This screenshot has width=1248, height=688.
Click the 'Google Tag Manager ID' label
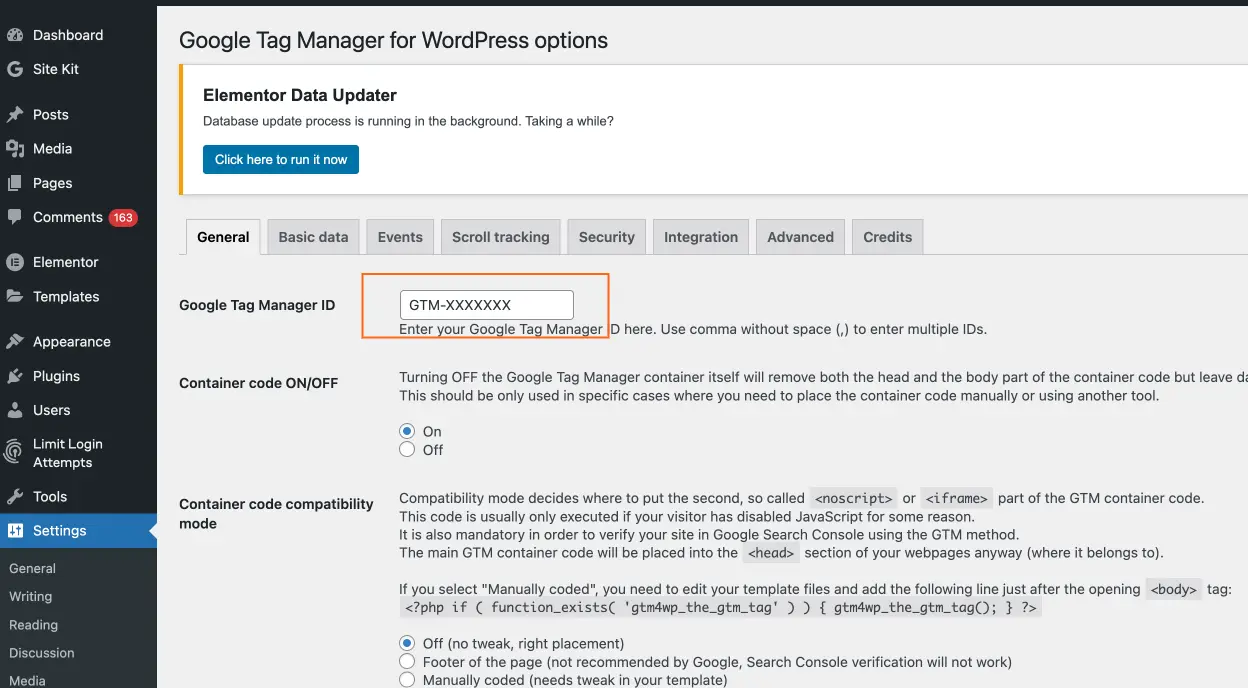(x=257, y=305)
